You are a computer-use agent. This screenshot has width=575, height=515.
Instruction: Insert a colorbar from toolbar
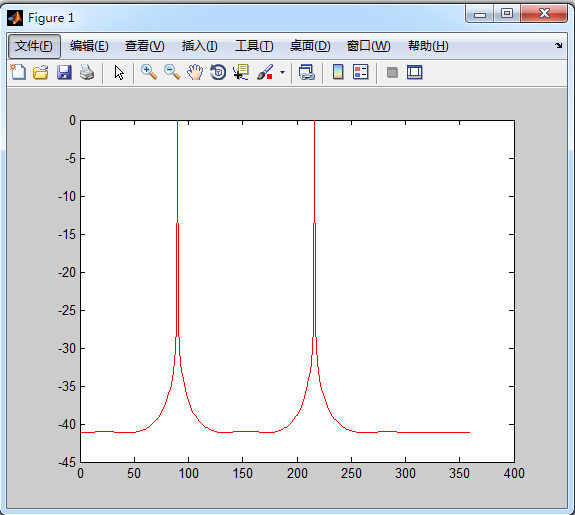[x=338, y=72]
